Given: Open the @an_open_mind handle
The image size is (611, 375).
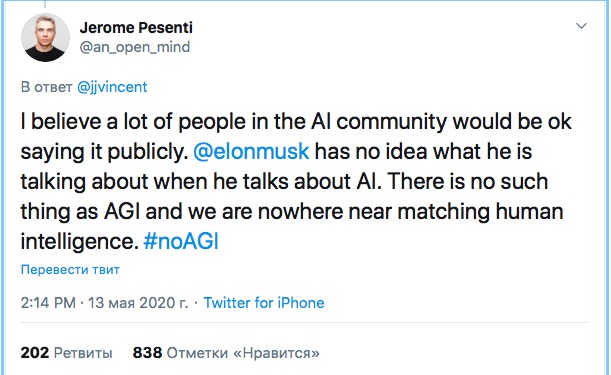Looking at the screenshot, I should (135, 47).
